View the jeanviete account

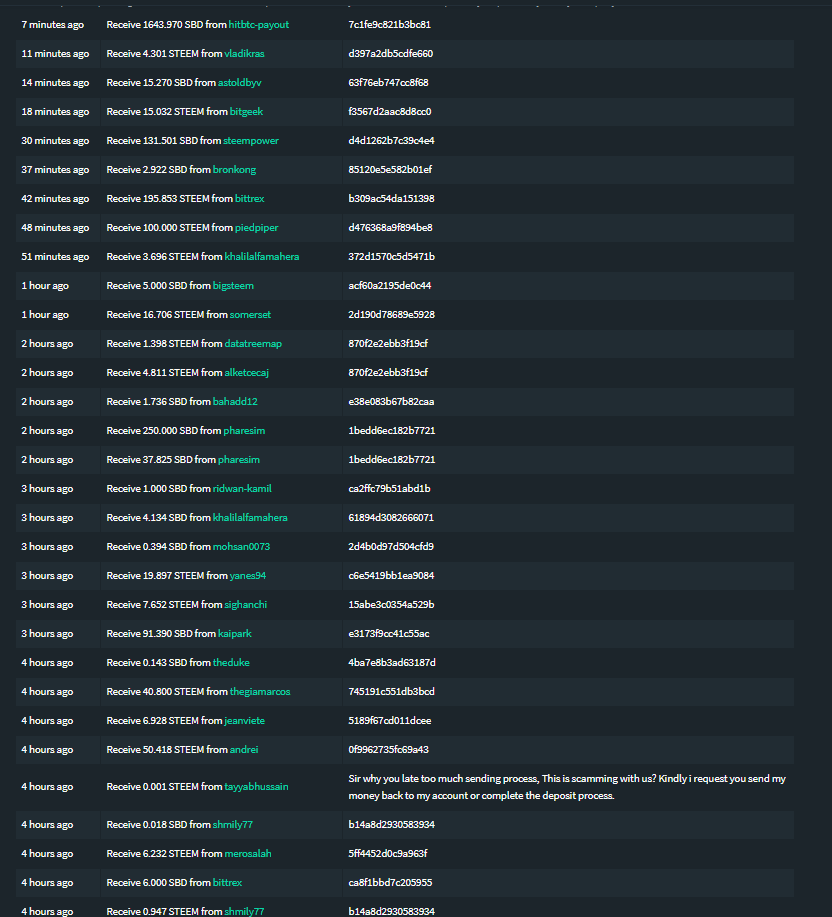[243, 720]
